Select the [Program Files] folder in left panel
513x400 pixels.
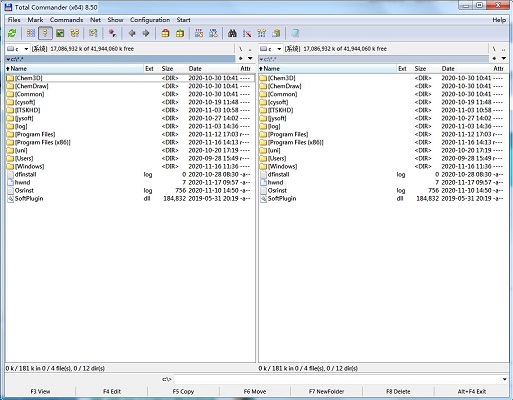(x=130, y=134)
